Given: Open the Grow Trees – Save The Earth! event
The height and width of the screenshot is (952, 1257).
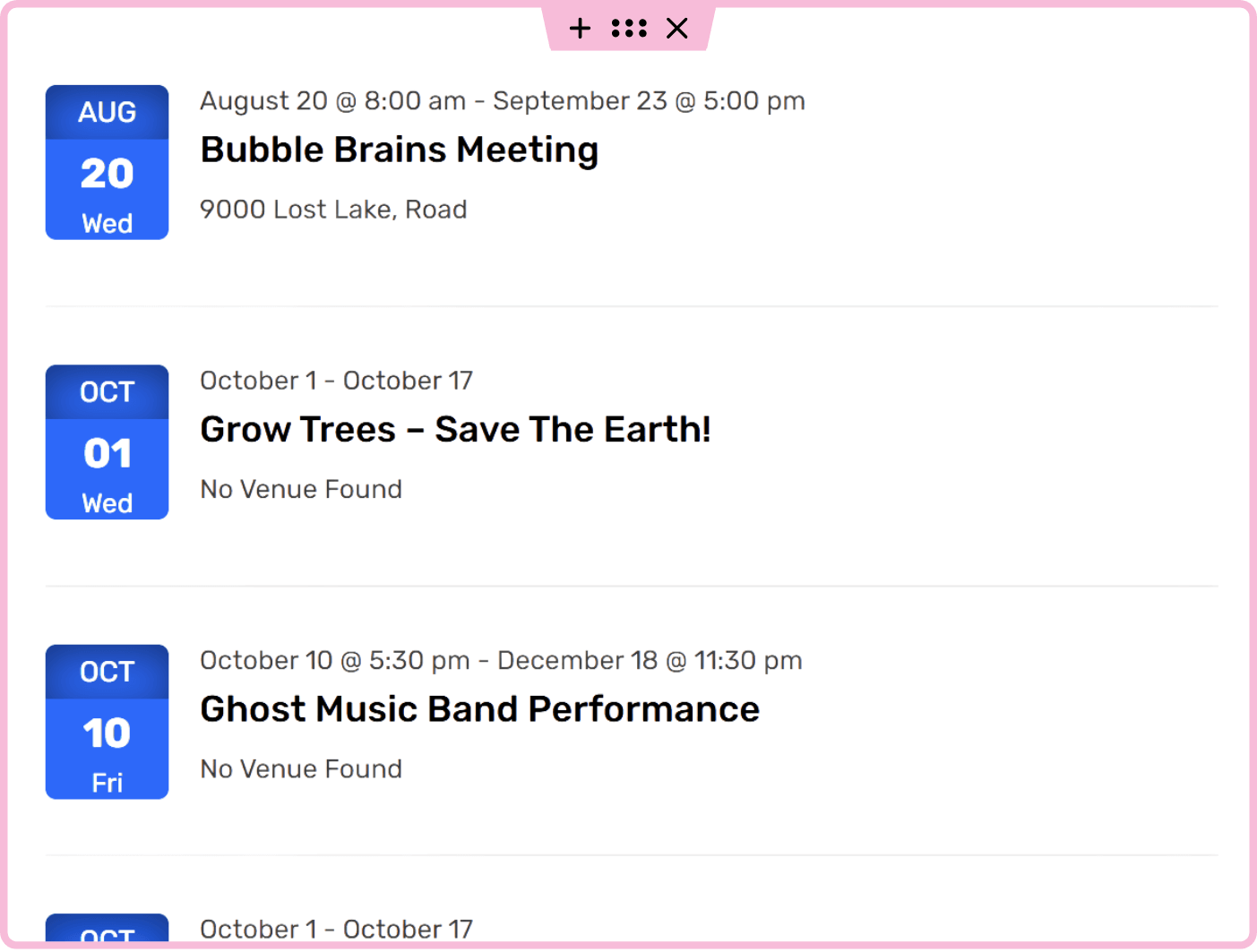Looking at the screenshot, I should click(x=455, y=430).
